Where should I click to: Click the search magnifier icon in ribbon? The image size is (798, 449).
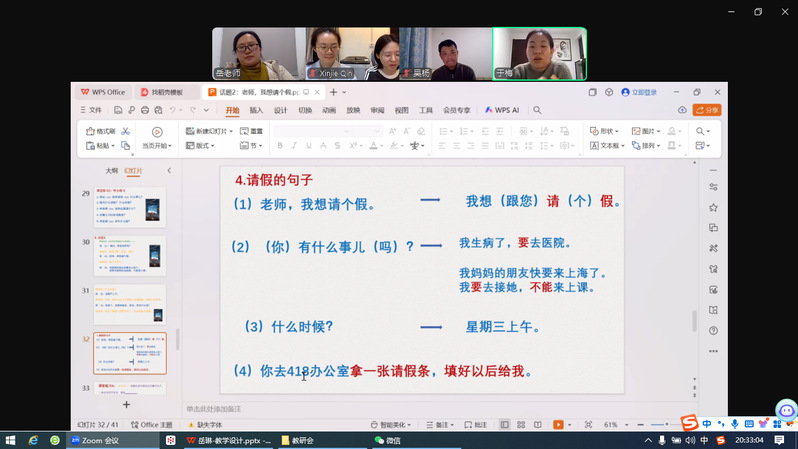537,110
